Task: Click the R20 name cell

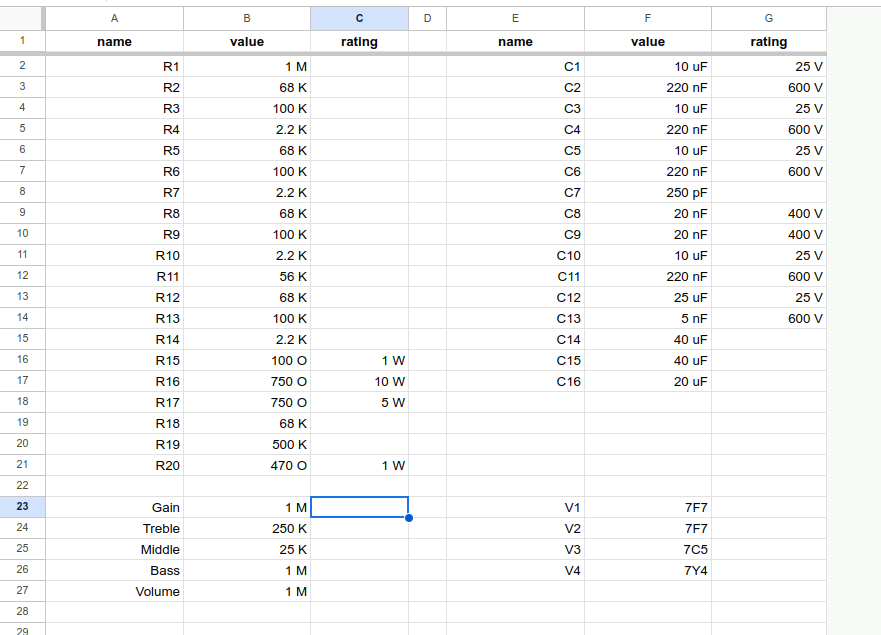Action: tap(114, 465)
